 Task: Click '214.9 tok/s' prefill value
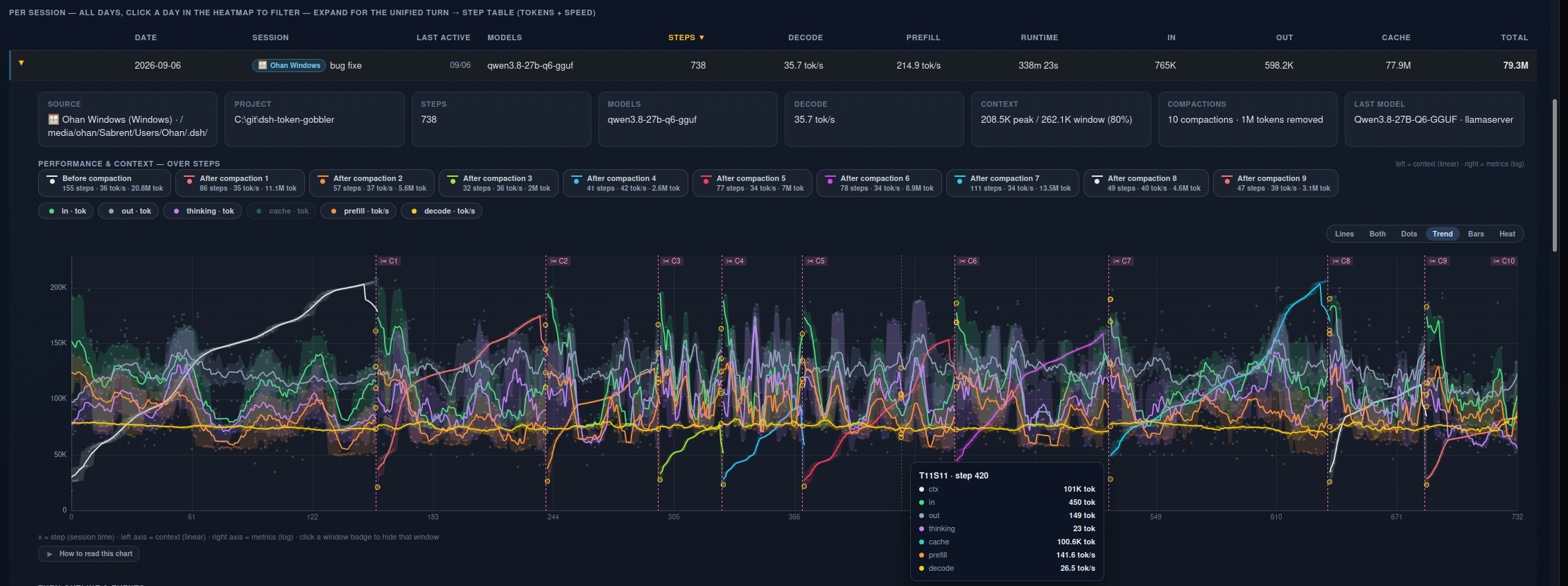[x=918, y=65]
